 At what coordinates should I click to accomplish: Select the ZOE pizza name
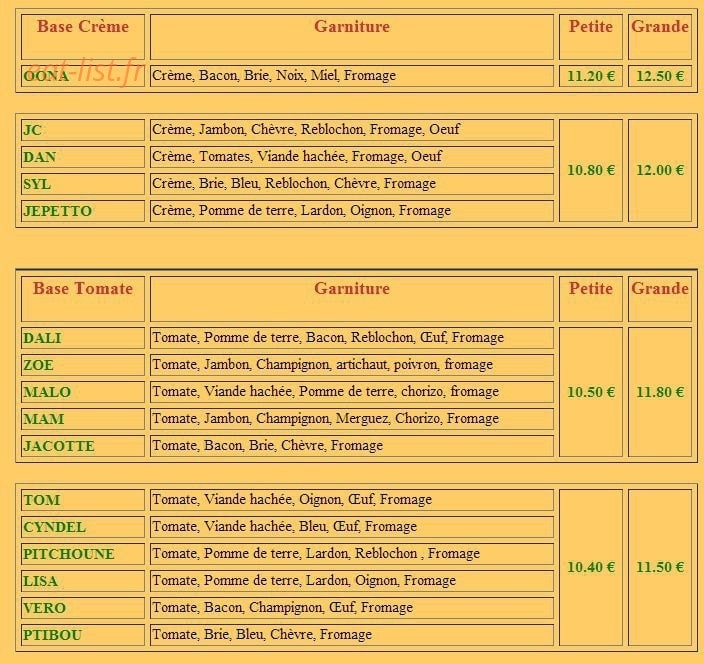coord(38,365)
